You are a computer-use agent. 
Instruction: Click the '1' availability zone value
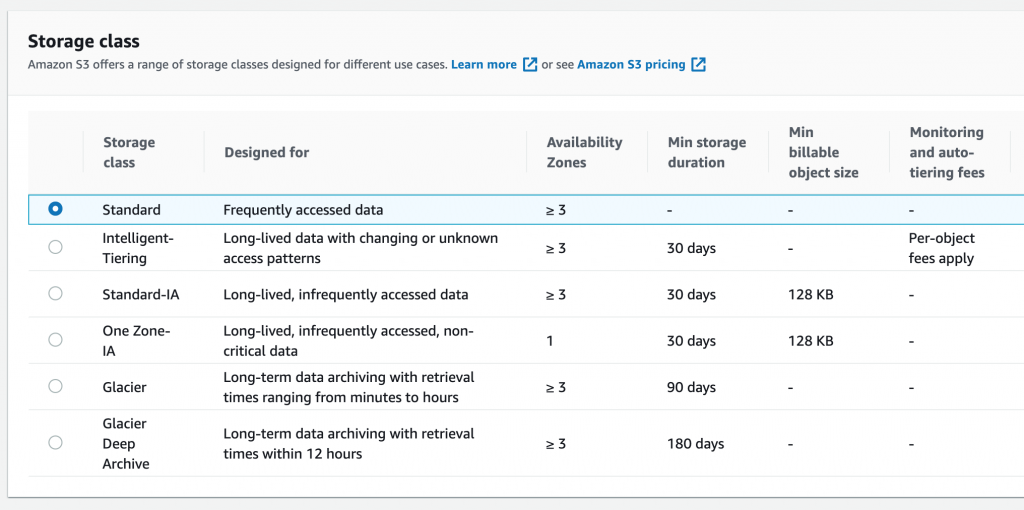pyautogui.click(x=550, y=341)
